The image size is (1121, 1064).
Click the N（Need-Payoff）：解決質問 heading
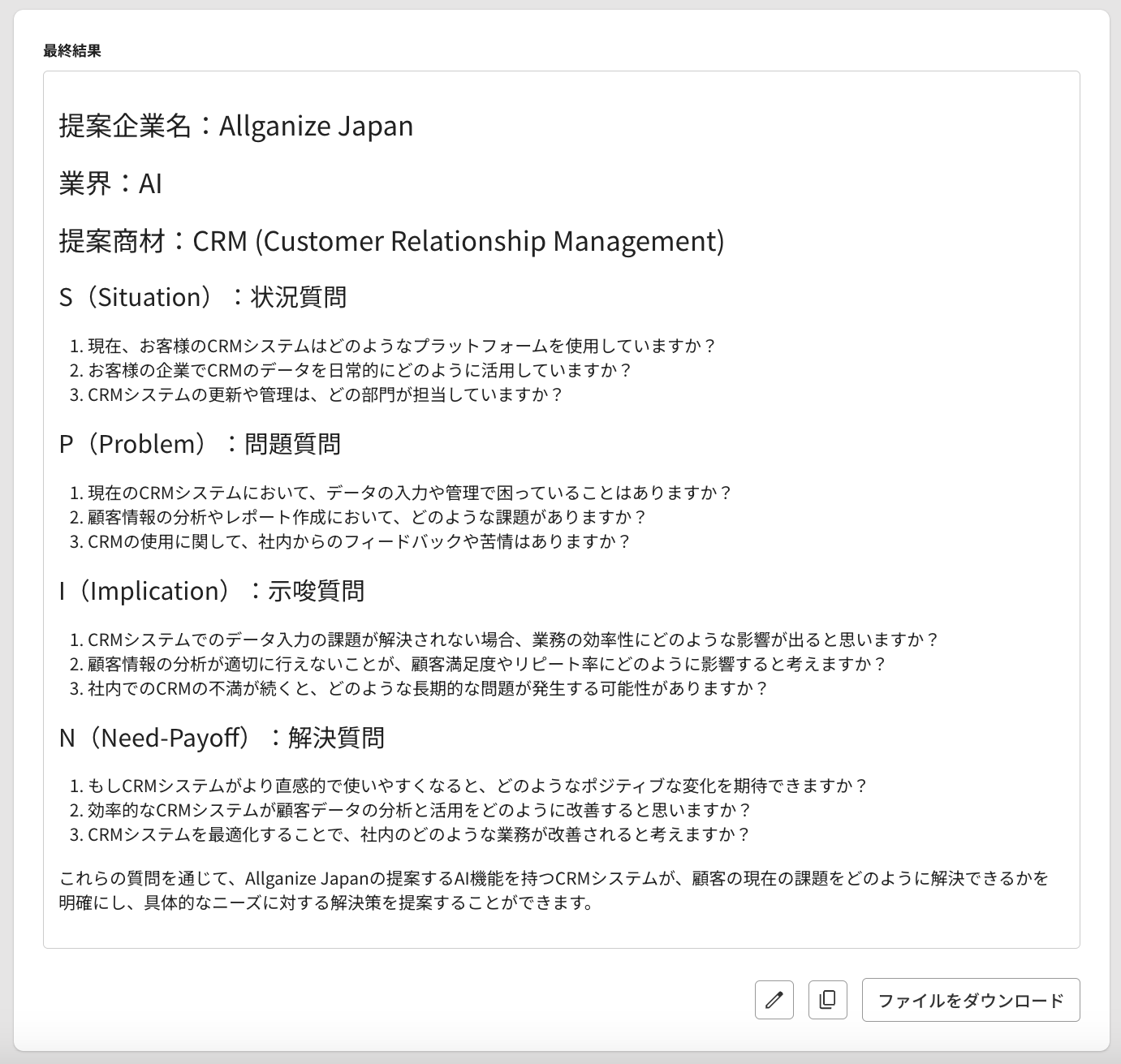[x=222, y=738]
